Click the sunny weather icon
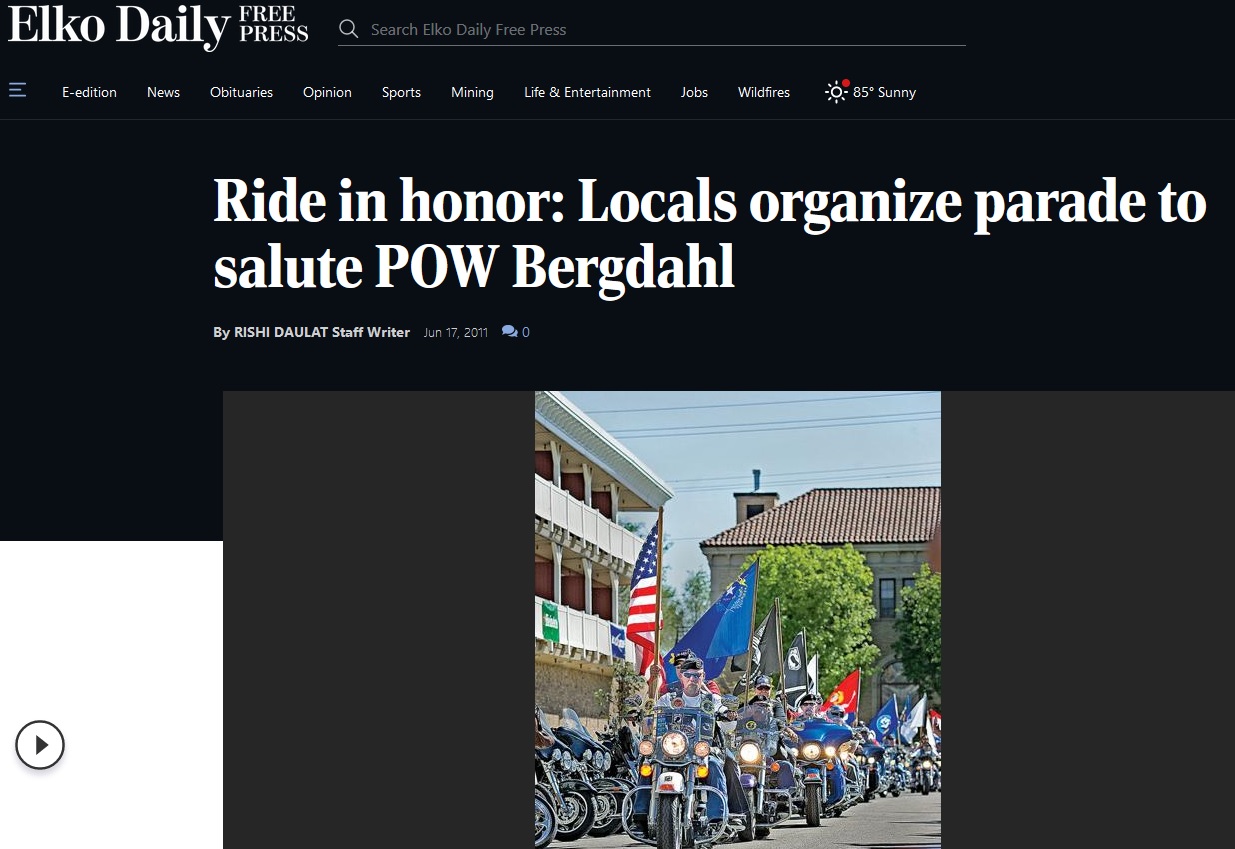The width and height of the screenshot is (1235, 849). click(x=836, y=92)
